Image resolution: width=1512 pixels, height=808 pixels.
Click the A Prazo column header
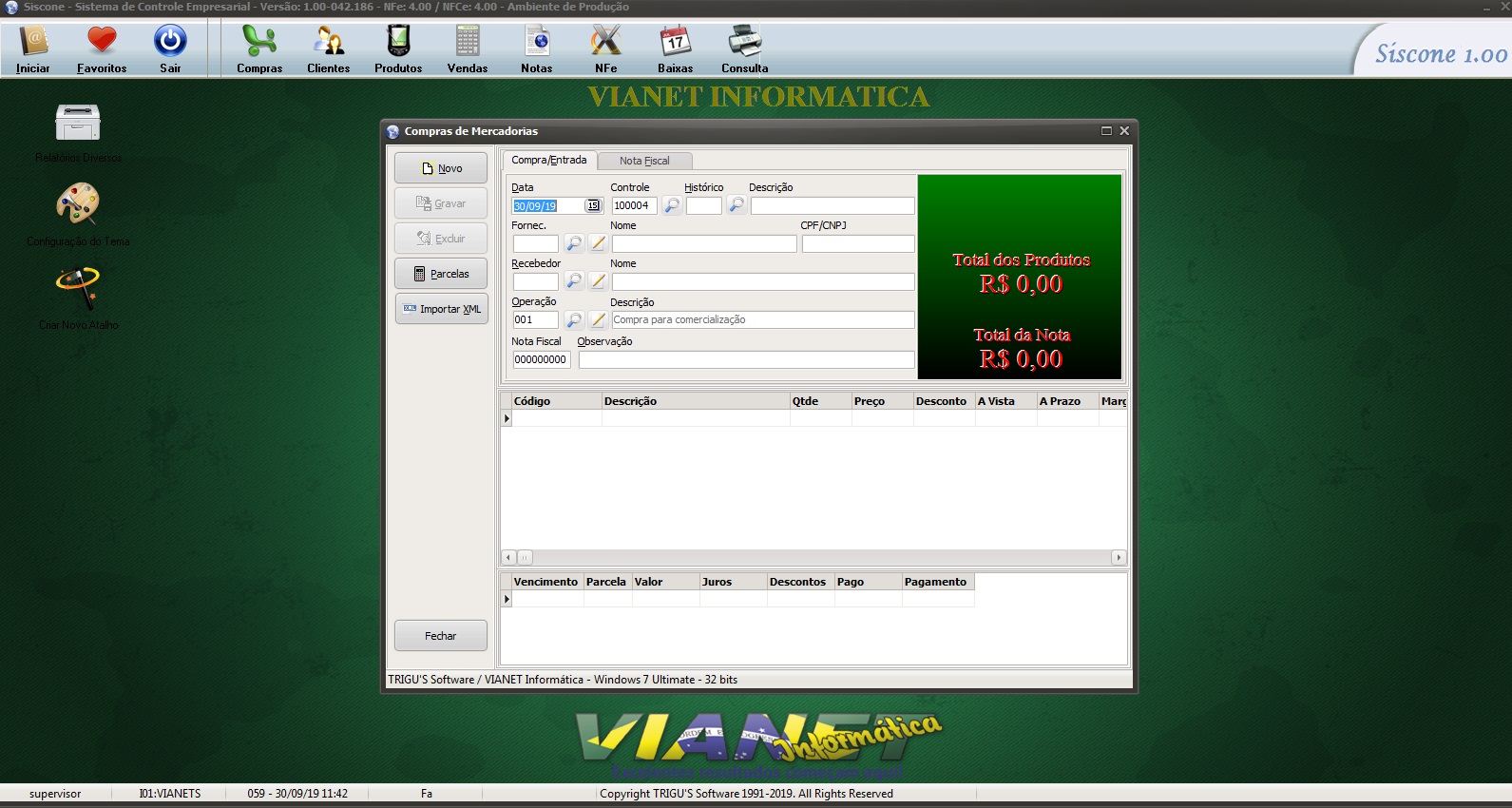coord(1068,401)
